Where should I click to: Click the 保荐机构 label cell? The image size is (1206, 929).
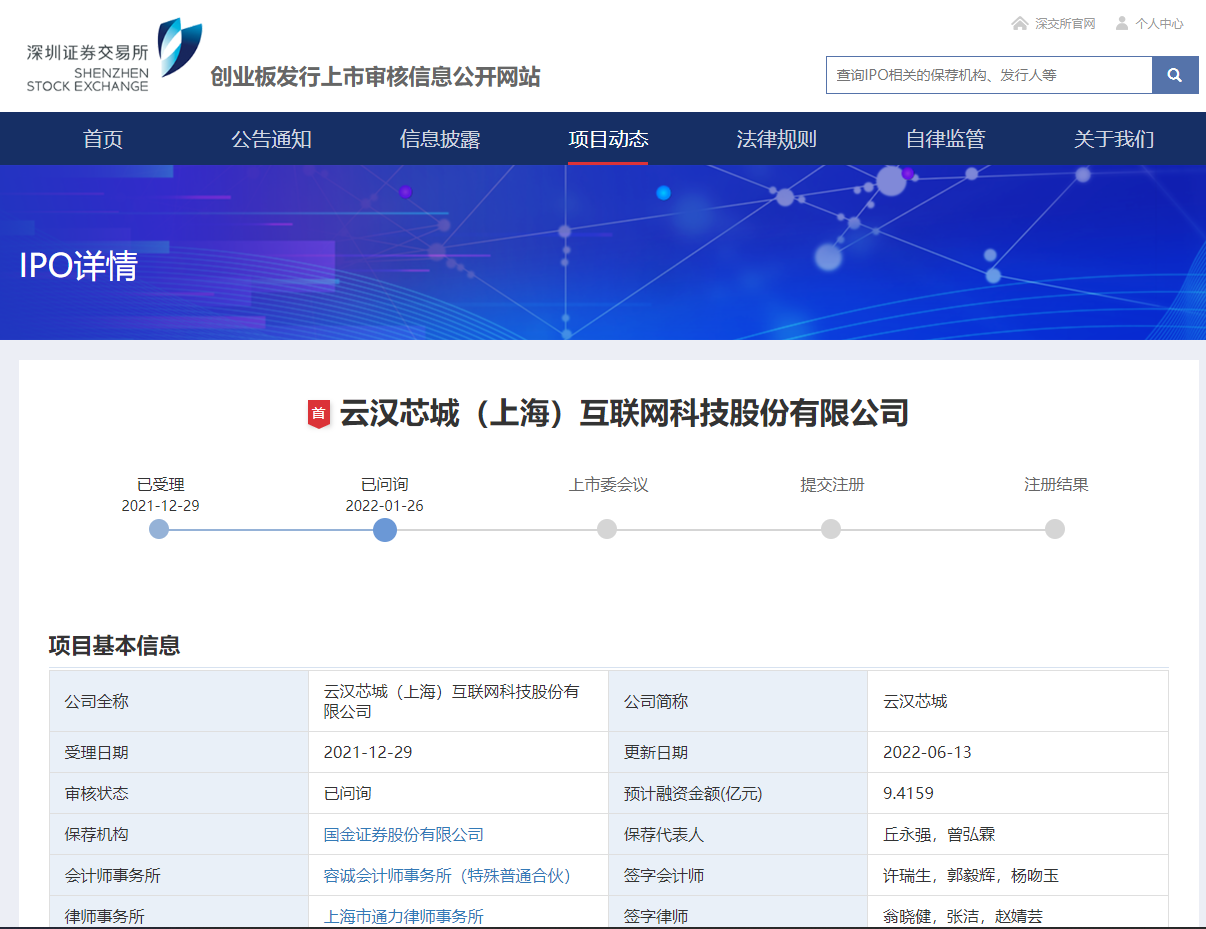[x=179, y=834]
